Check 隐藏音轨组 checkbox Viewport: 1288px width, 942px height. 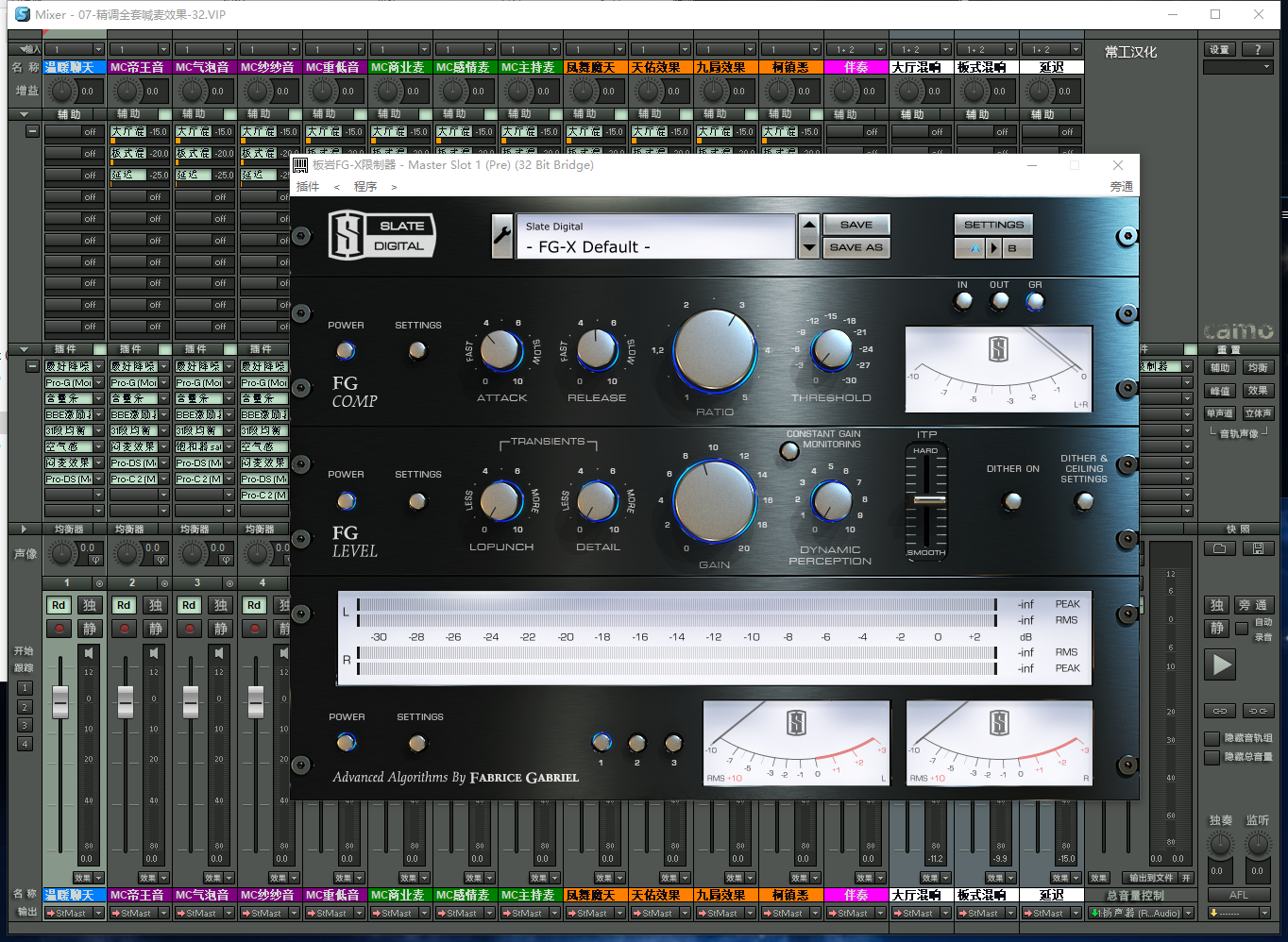[1212, 738]
